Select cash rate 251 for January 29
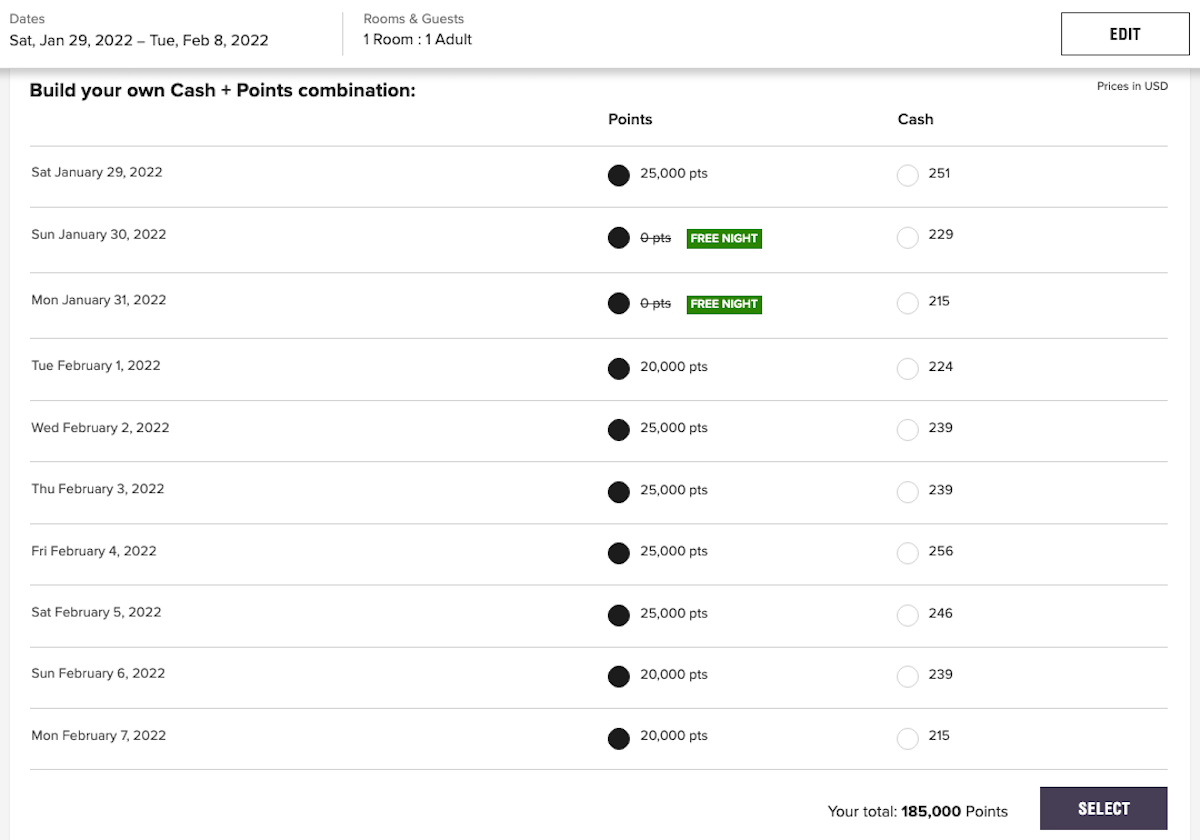The height and width of the screenshot is (840, 1200). coord(907,175)
